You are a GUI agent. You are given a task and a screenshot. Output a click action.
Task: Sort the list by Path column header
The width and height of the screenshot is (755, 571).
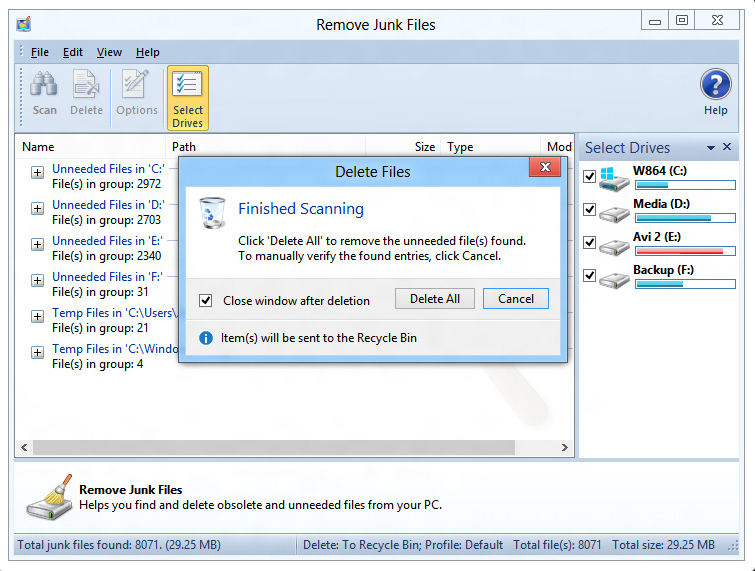(266, 146)
